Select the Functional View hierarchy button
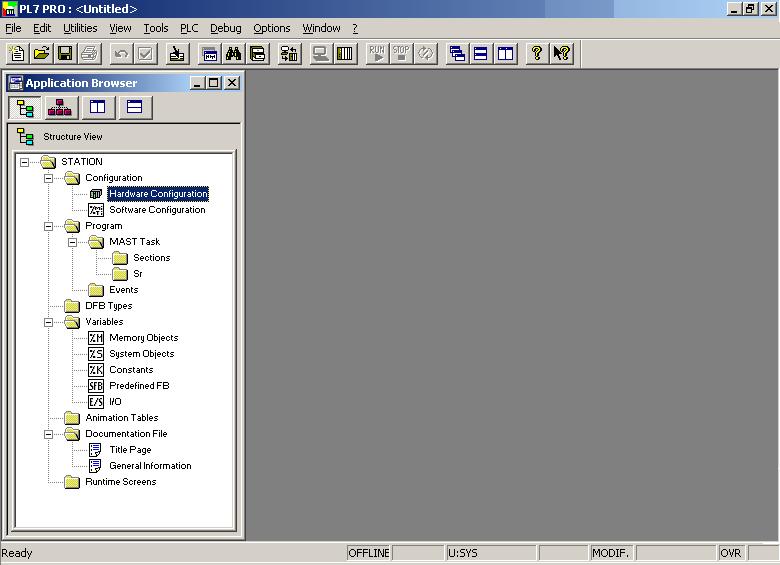780x565 pixels. coord(60,107)
